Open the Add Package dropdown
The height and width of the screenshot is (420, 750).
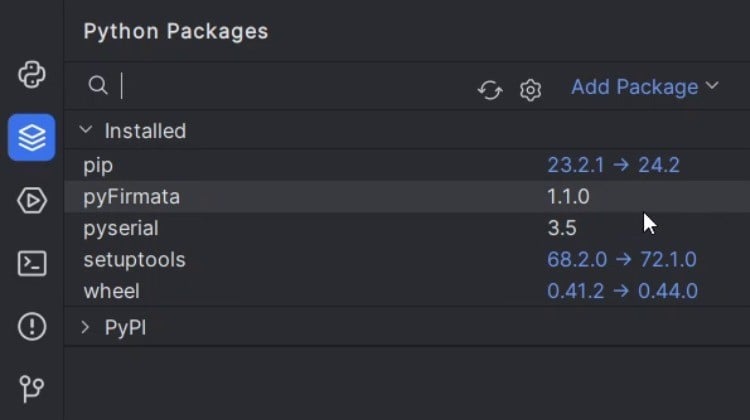644,87
